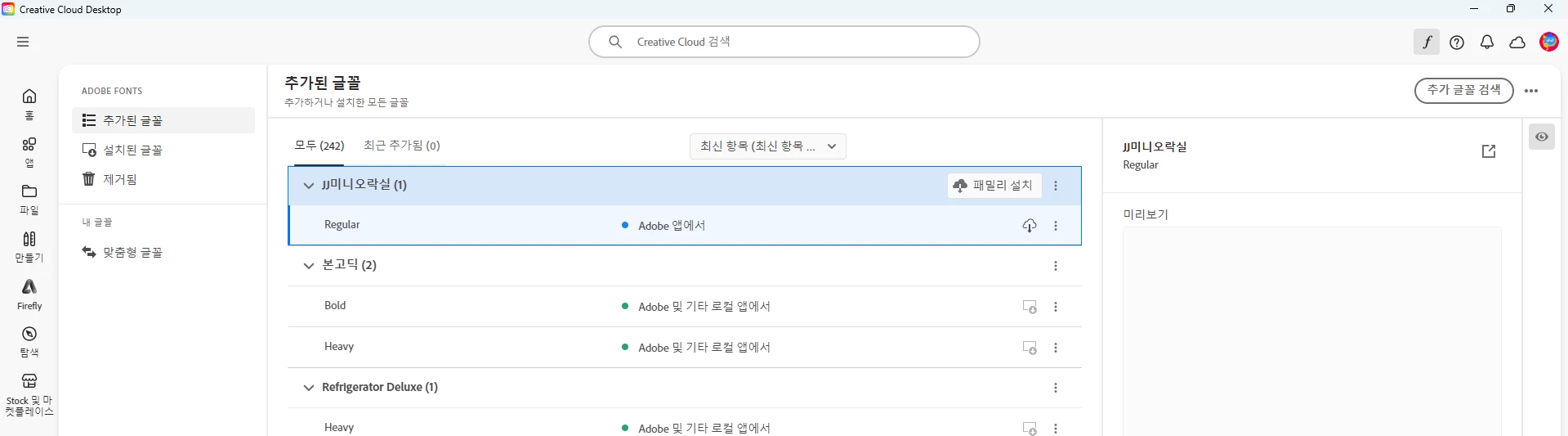The width and height of the screenshot is (1568, 436).
Task: Minimize the Creative Cloud Desktop window
Action: (1474, 9)
